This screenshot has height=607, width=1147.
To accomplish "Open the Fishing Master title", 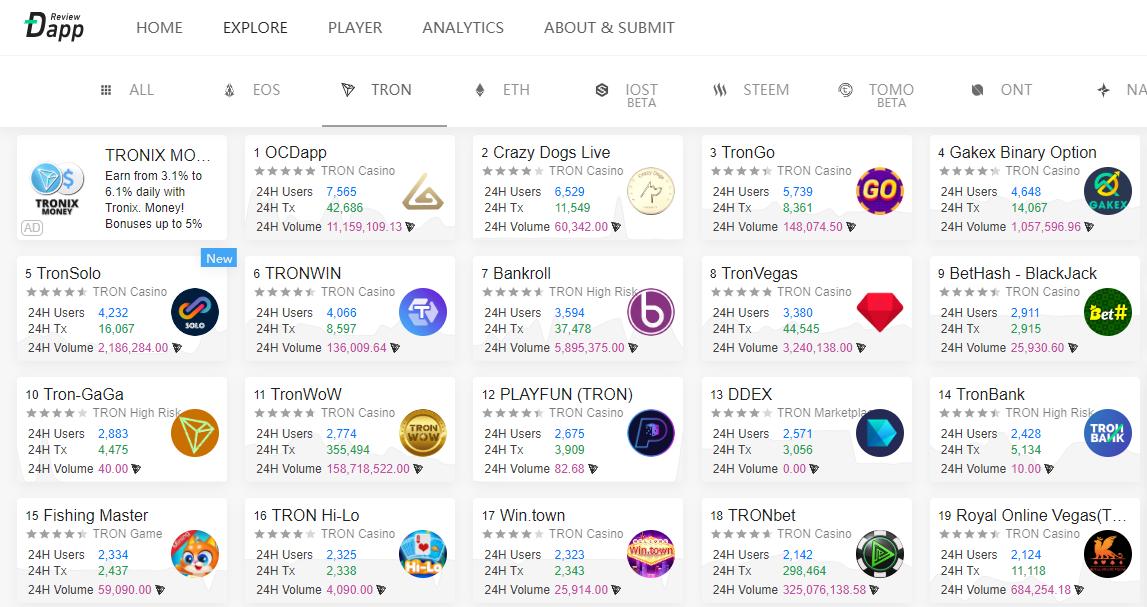I will coord(96,516).
